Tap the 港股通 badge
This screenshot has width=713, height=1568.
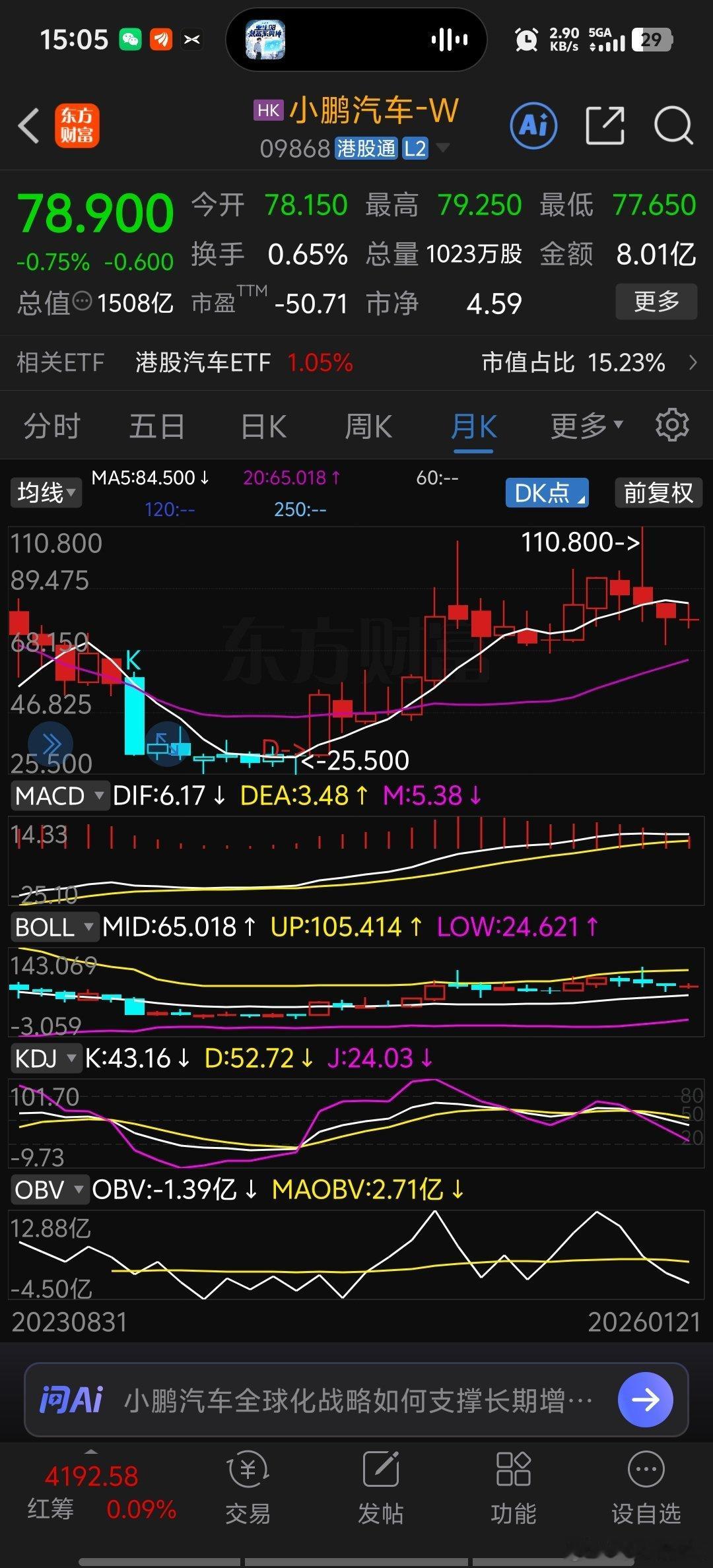[367, 148]
